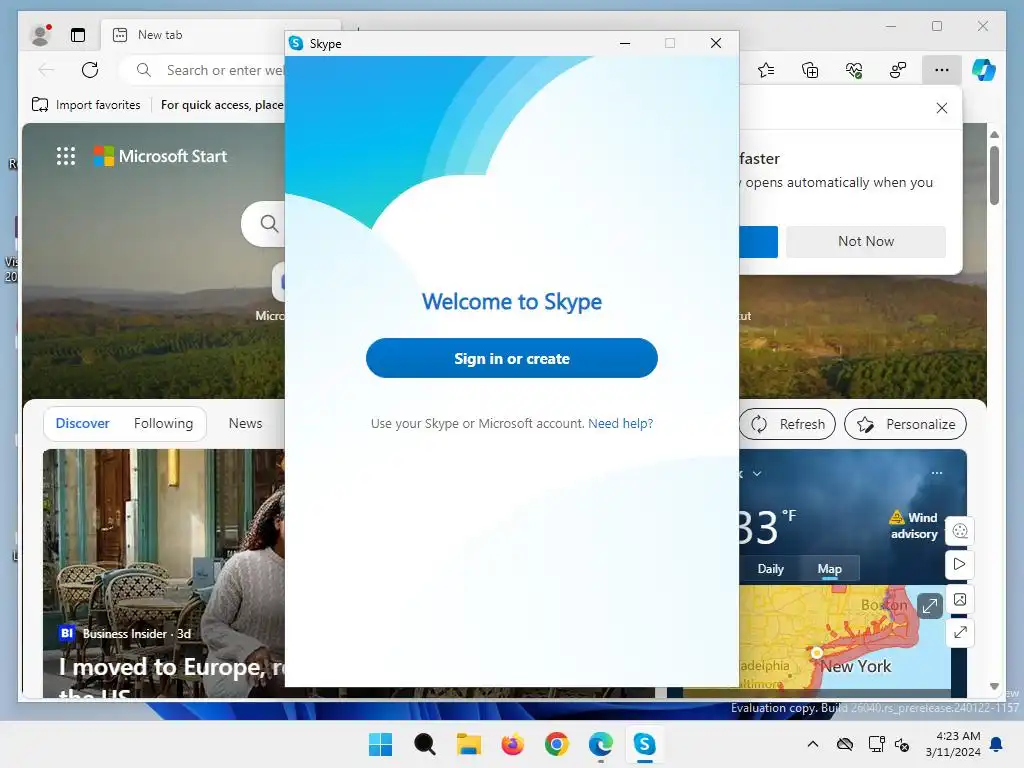The image size is (1024, 768).
Task: Click the play icon on page sidebar
Action: (x=960, y=564)
